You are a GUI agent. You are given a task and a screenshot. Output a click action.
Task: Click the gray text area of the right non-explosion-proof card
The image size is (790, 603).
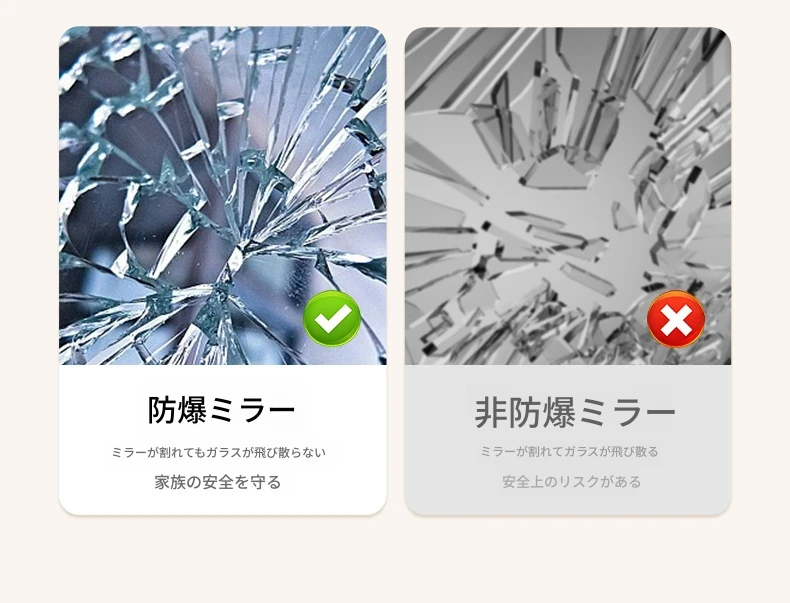point(568,440)
